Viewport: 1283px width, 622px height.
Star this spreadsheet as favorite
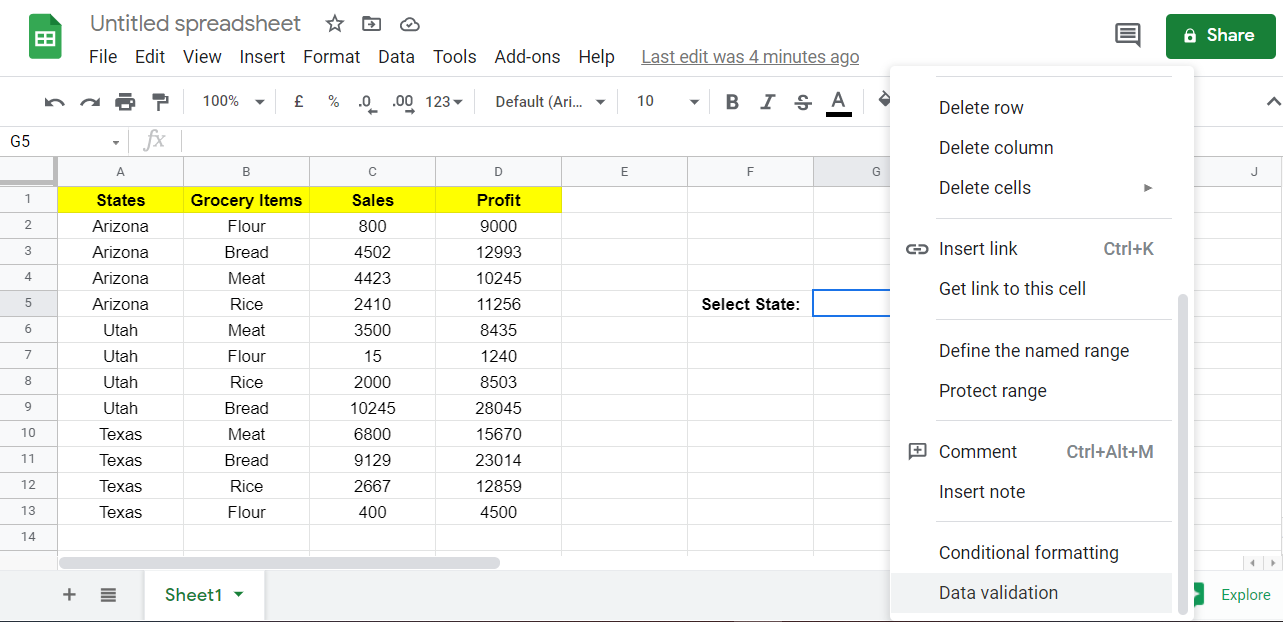click(x=333, y=23)
